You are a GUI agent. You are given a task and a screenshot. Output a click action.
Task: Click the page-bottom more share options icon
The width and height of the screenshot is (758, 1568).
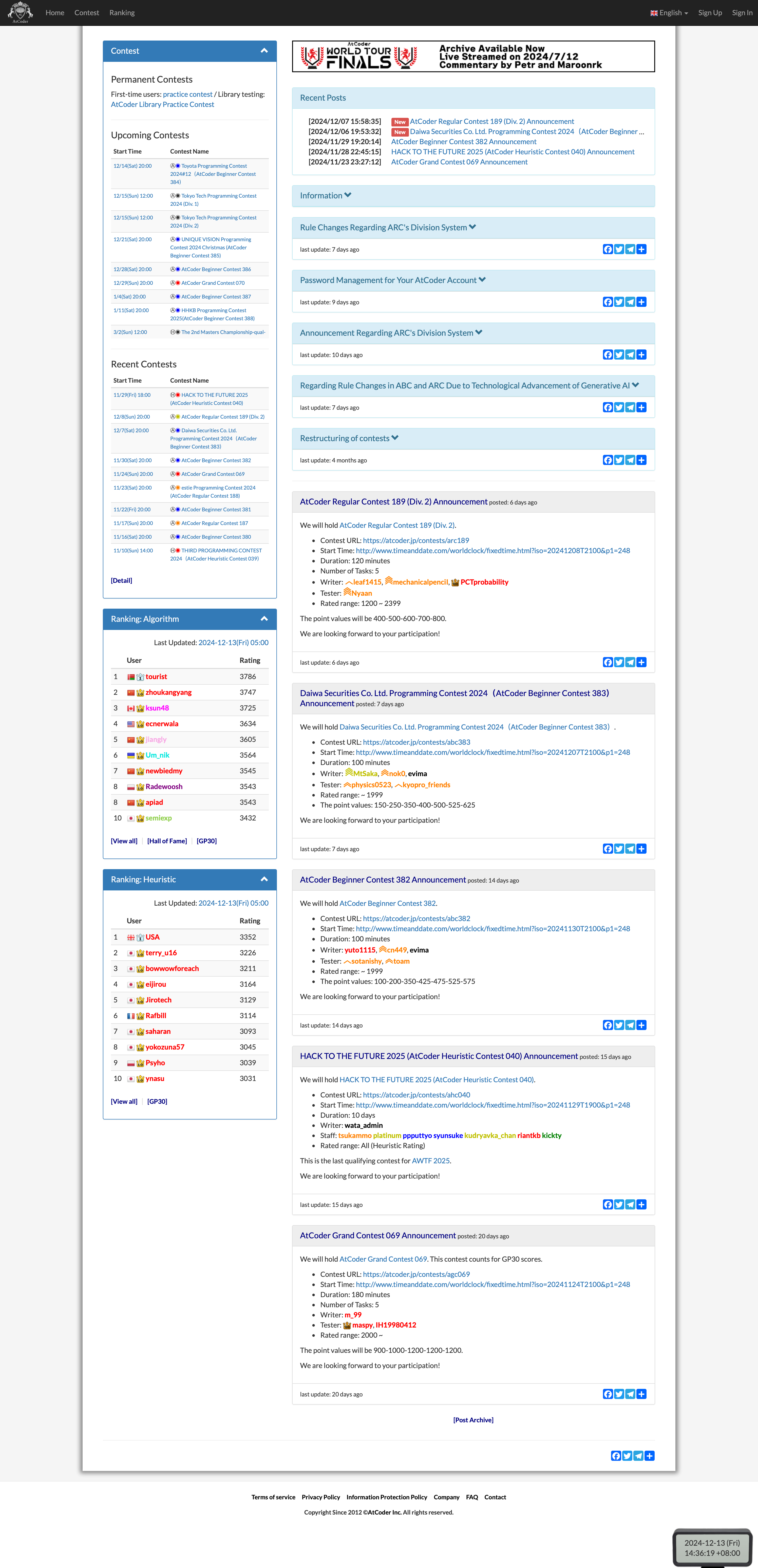tap(650, 1456)
